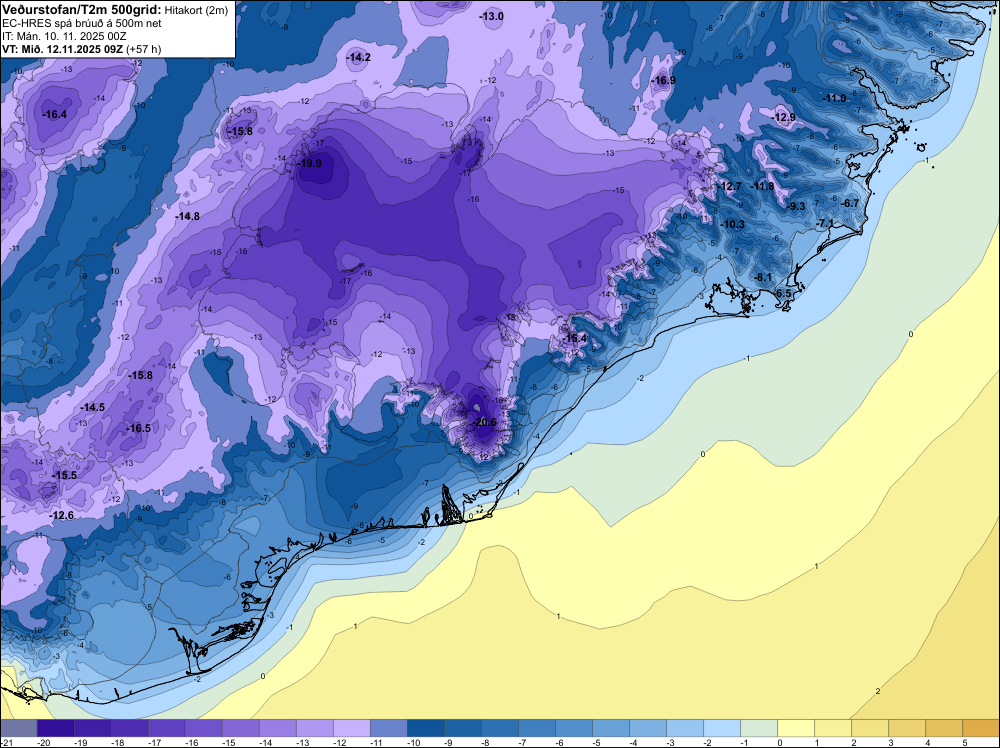The height and width of the screenshot is (748, 1000).
Task: Click the -6.5 temperature label
Action: pos(783,293)
